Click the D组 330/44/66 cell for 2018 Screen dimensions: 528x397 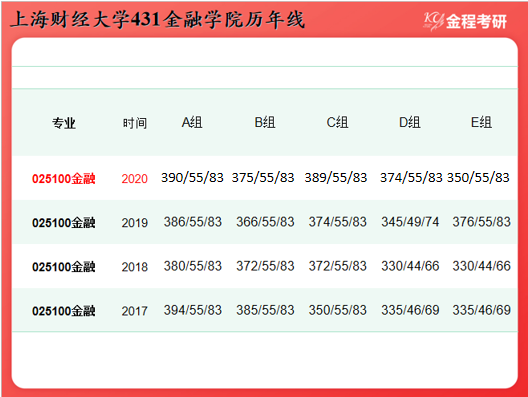(410, 266)
